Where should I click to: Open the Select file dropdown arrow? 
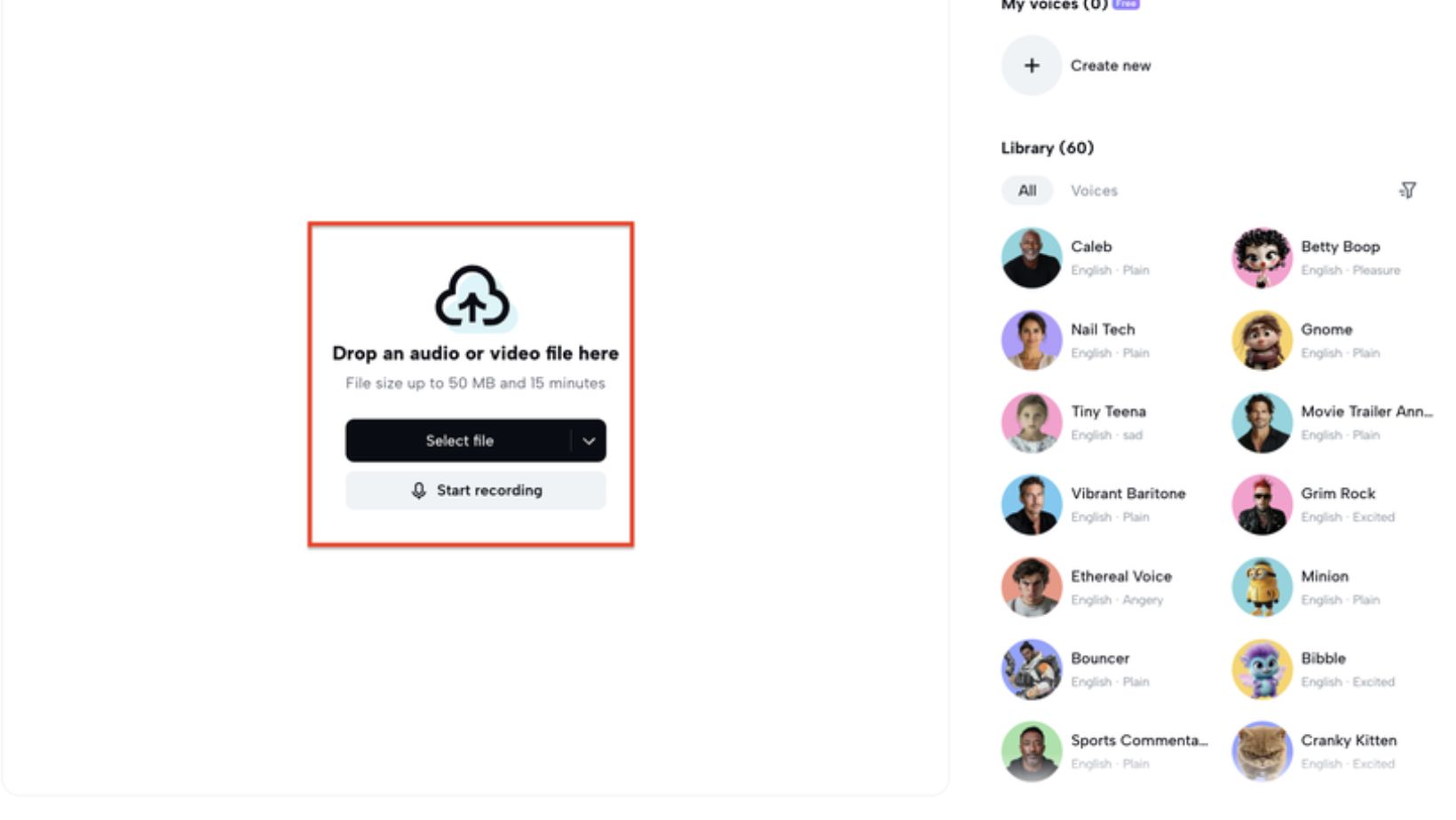point(589,441)
